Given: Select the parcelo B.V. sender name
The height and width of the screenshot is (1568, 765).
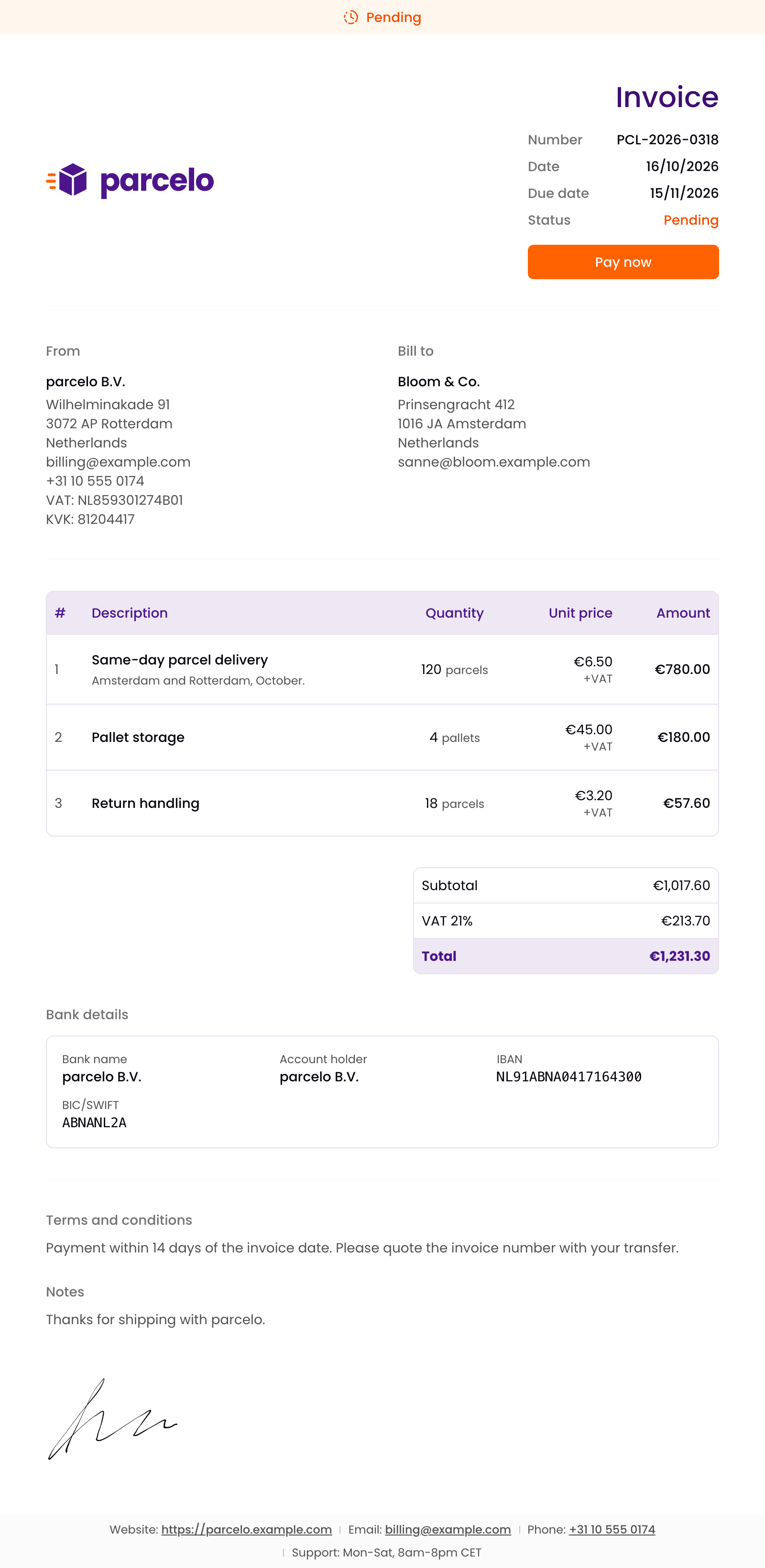Looking at the screenshot, I should 86,381.
